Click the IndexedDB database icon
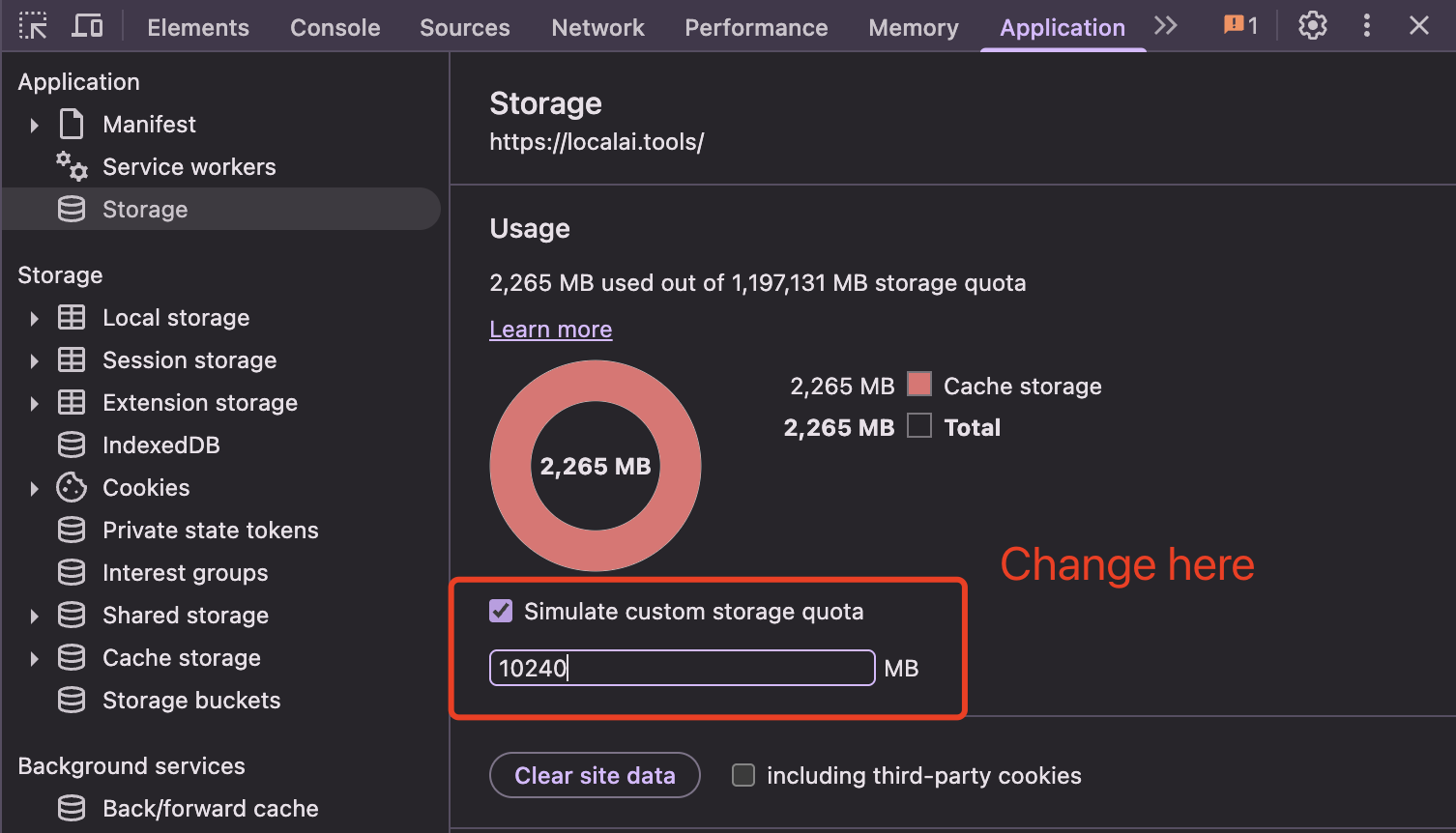1456x833 pixels. pyautogui.click(x=71, y=445)
